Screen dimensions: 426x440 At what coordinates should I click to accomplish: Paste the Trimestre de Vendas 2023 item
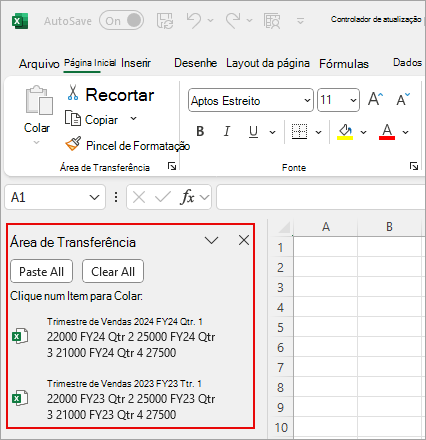point(131,399)
